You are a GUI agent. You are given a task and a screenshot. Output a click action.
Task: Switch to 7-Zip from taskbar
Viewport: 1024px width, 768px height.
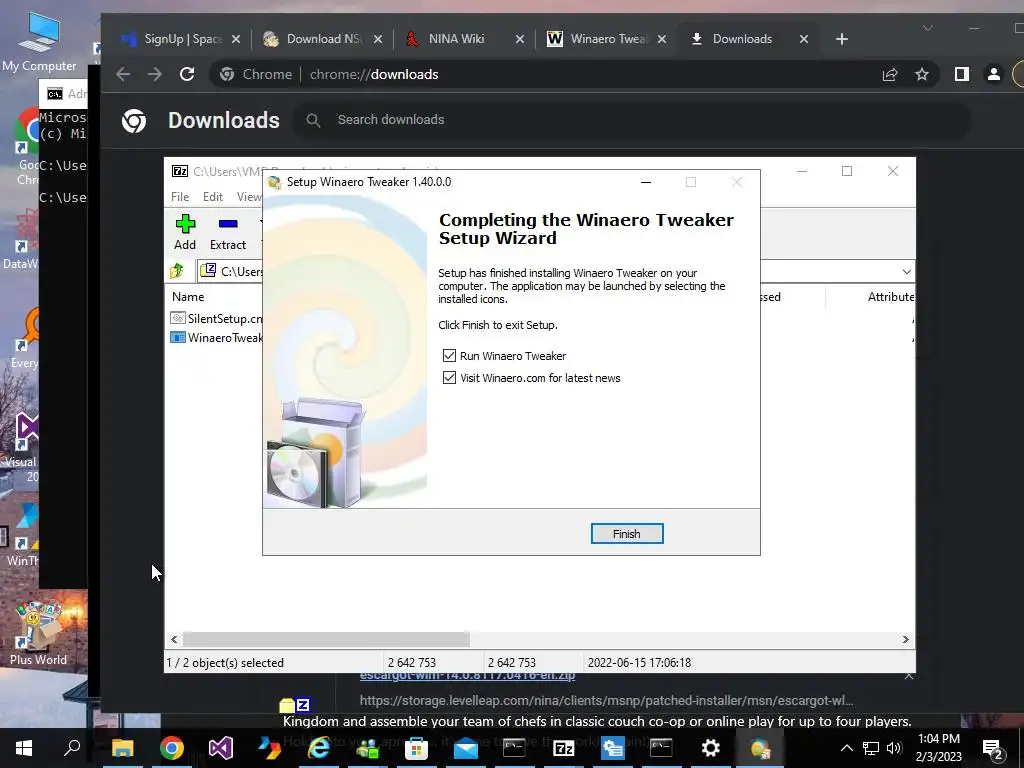563,748
